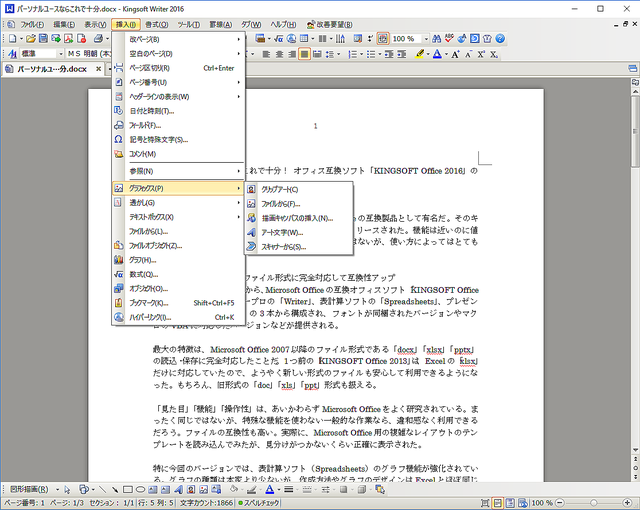The height and width of the screenshot is (510, 640).
Task: Click the Insert table toolbar icon
Action: point(304,39)
